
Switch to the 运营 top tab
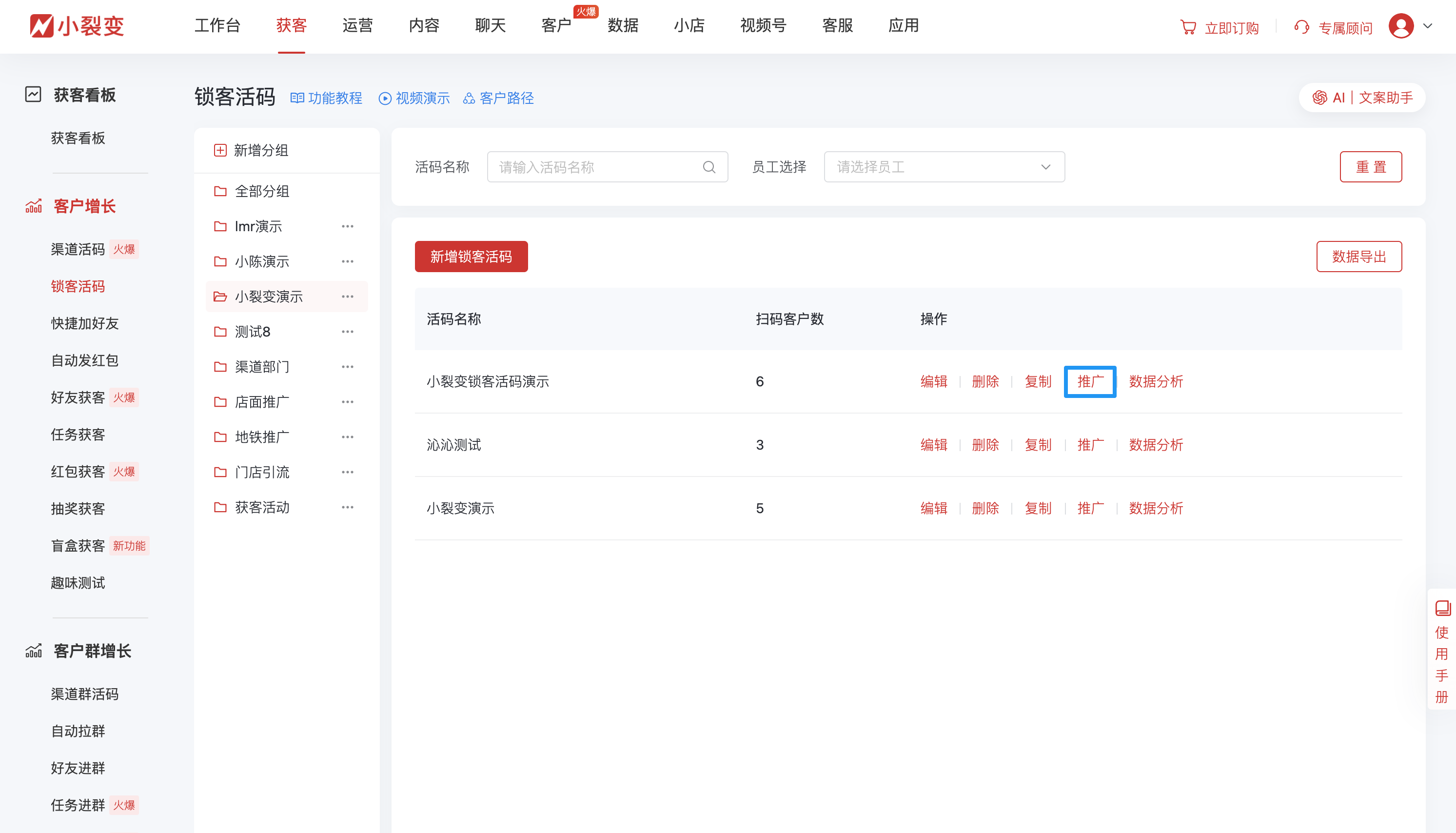[357, 26]
